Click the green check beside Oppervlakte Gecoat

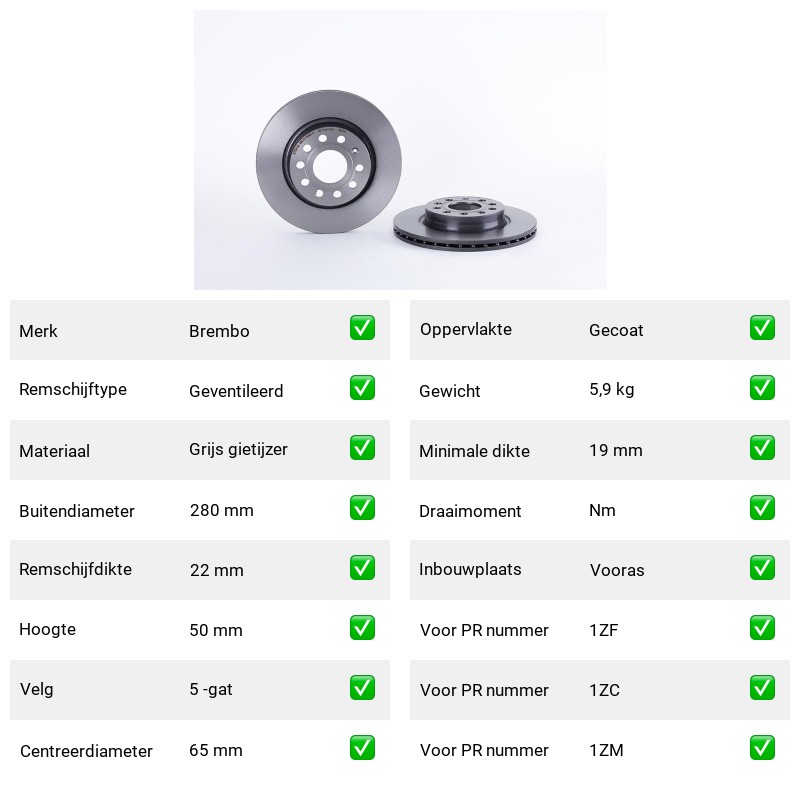point(762,328)
